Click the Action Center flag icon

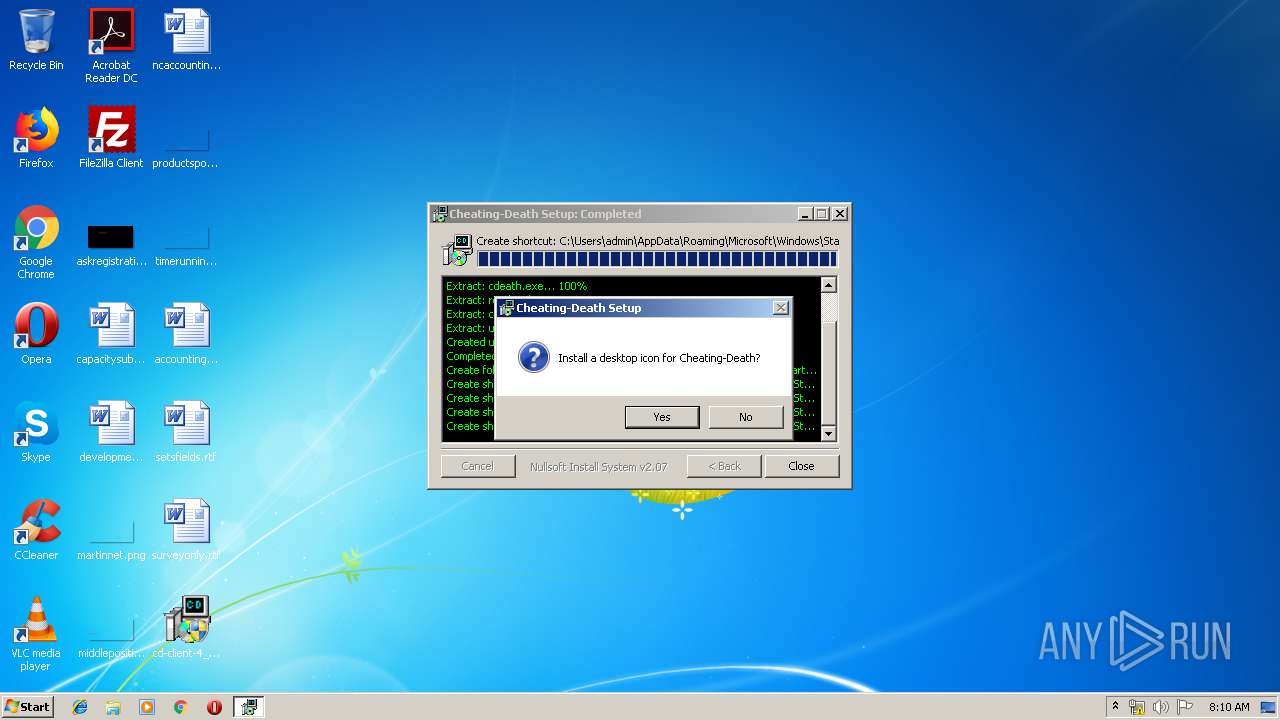pos(1185,707)
